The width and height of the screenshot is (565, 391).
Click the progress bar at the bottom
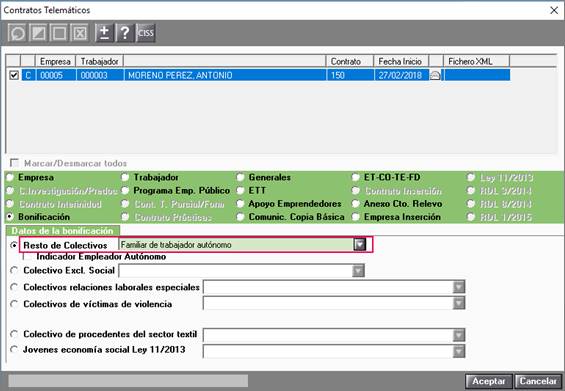tap(128, 381)
